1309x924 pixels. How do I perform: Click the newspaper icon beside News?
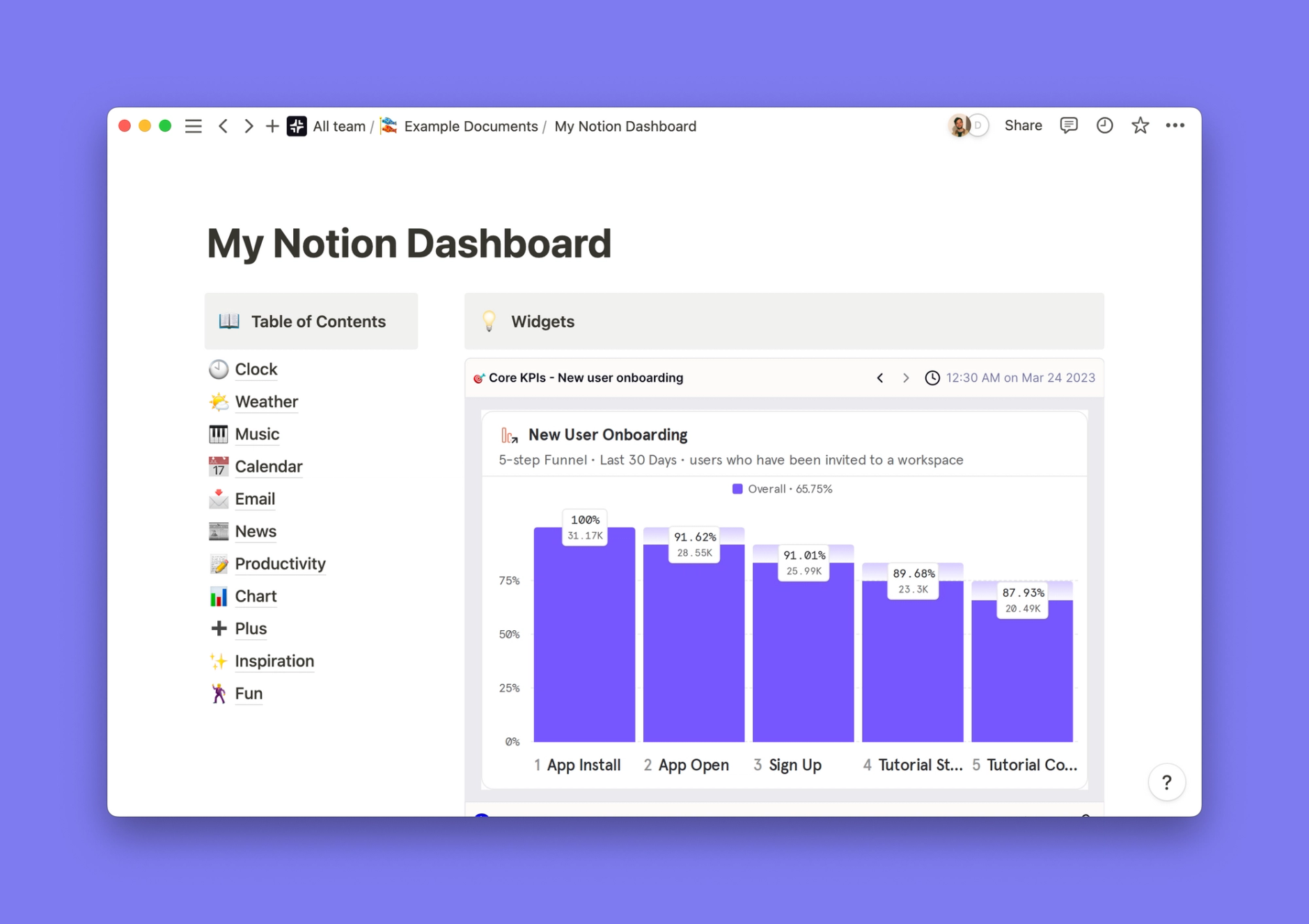pos(219,531)
